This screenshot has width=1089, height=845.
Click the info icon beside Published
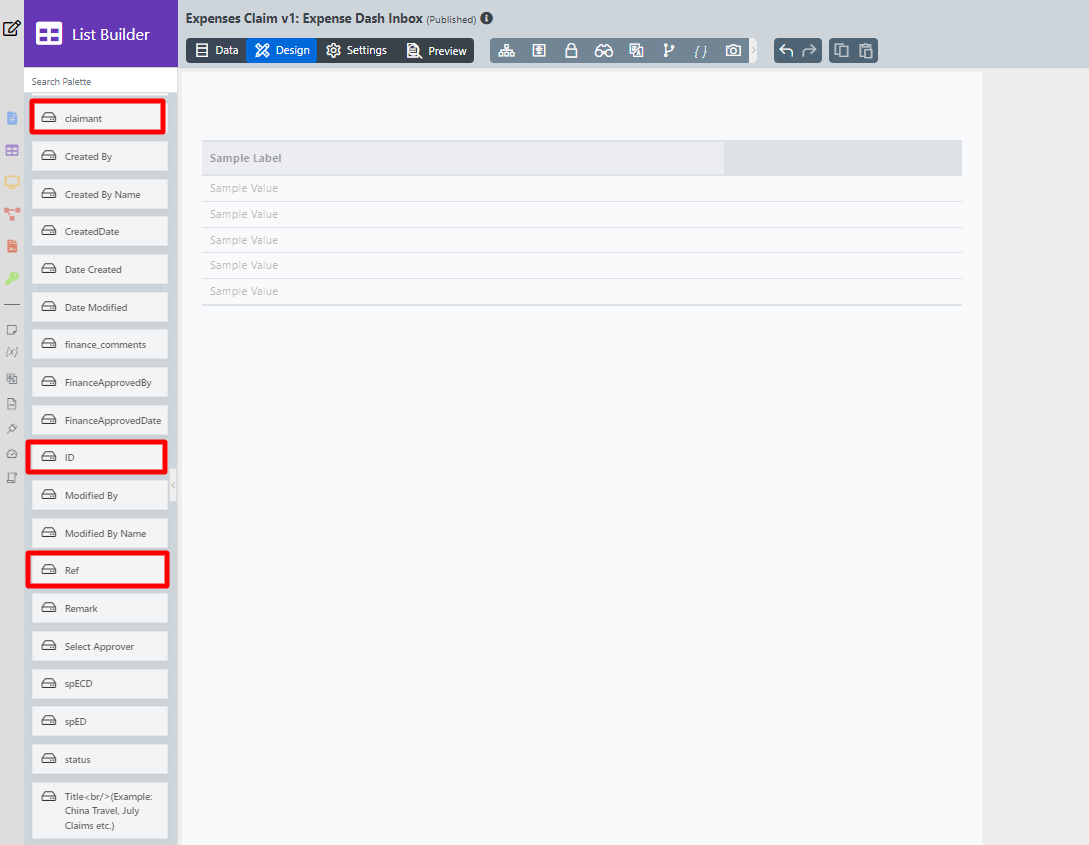(x=487, y=18)
